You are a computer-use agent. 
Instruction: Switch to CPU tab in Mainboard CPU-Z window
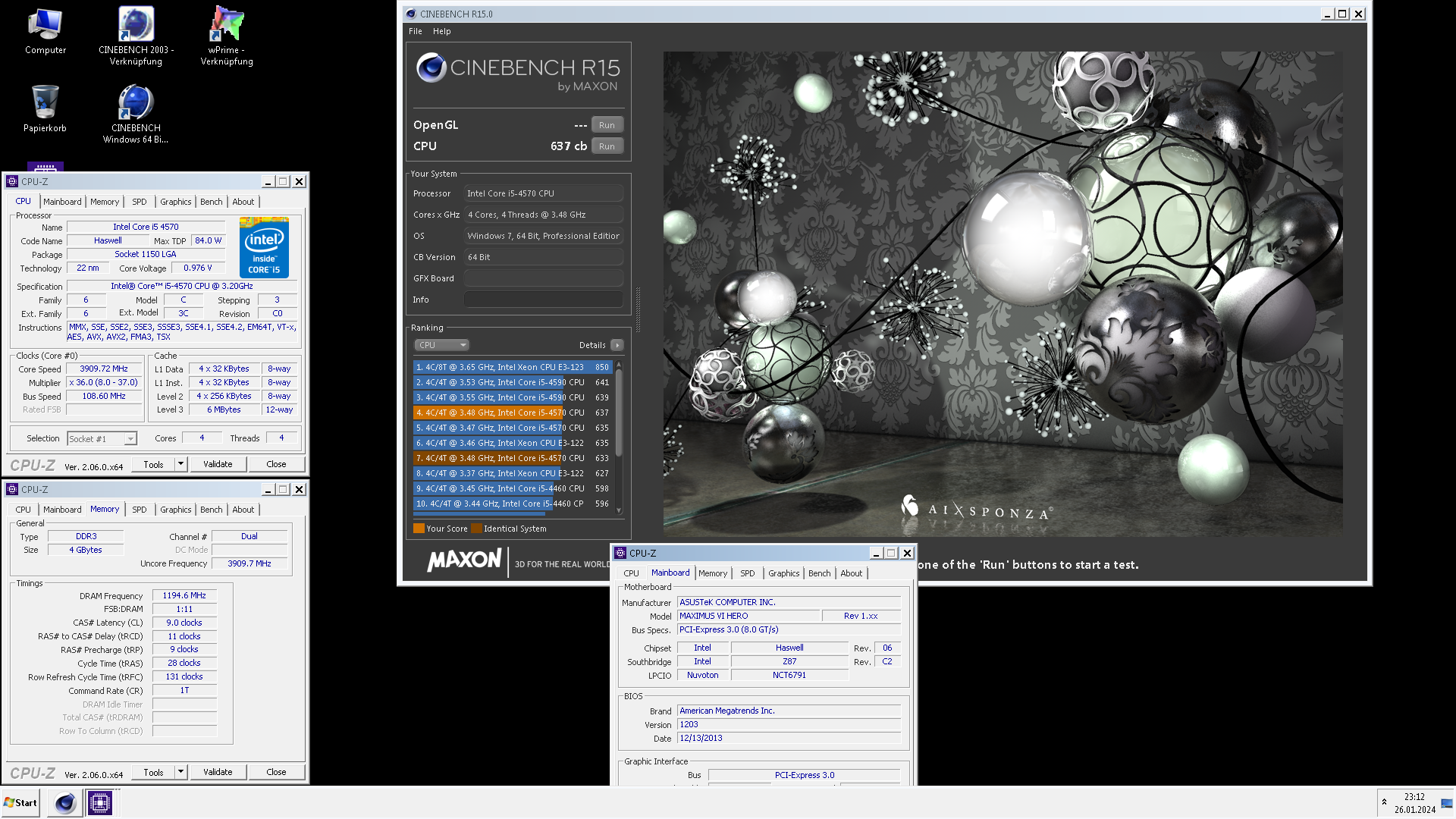[632, 573]
